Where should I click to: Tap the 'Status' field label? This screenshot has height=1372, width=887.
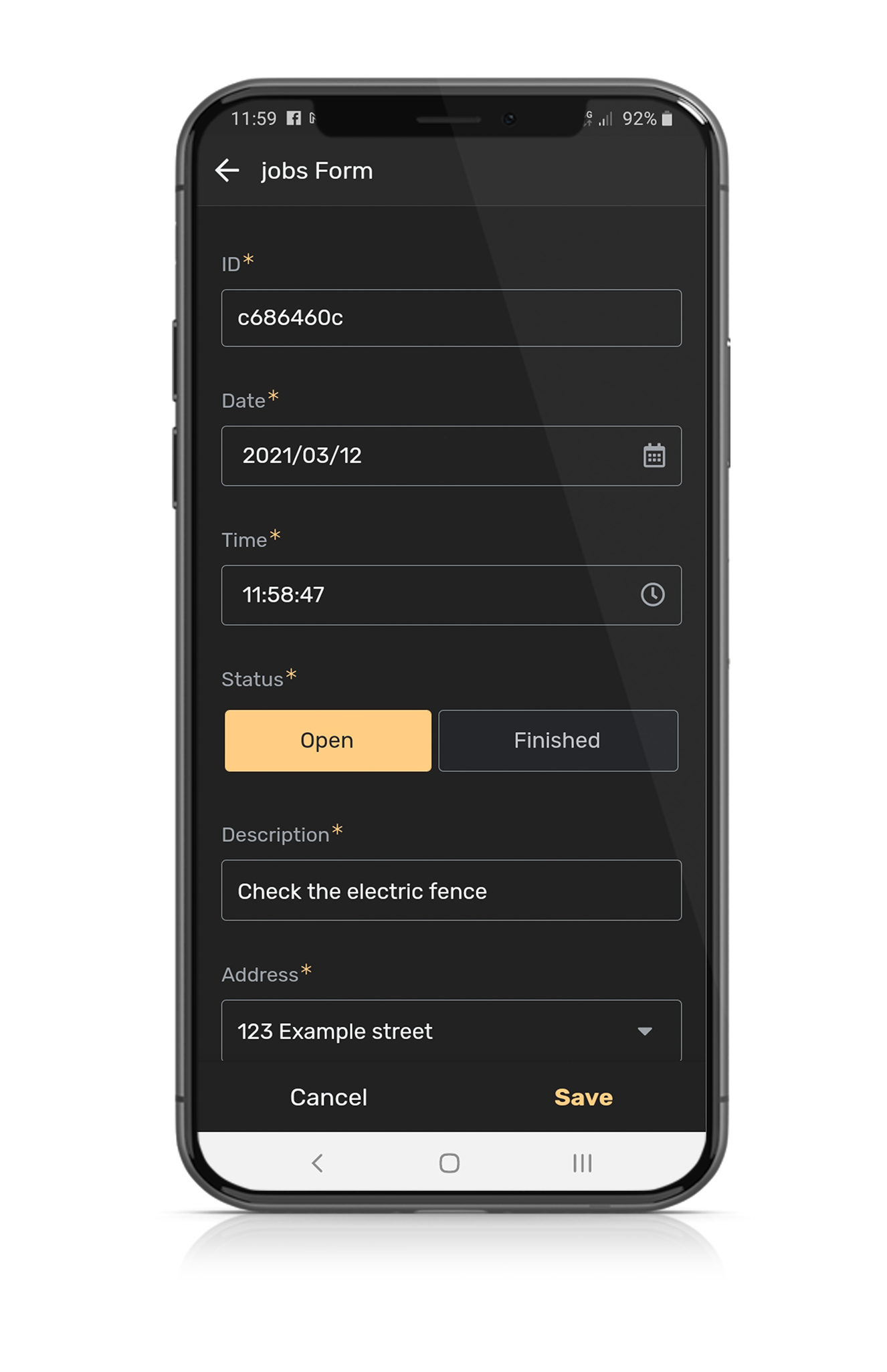click(252, 679)
